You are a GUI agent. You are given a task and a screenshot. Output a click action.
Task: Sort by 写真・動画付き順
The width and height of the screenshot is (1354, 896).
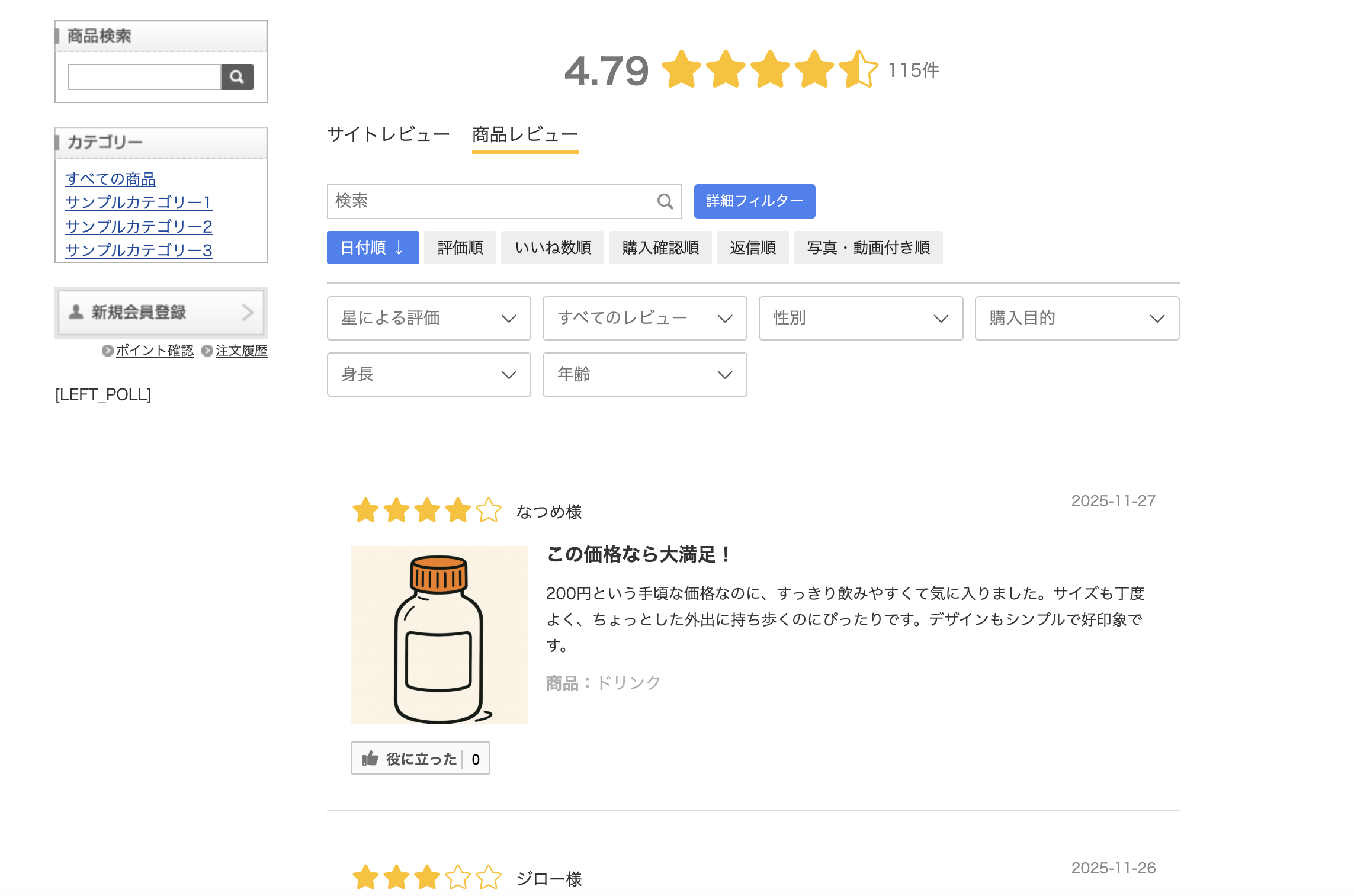tap(868, 248)
